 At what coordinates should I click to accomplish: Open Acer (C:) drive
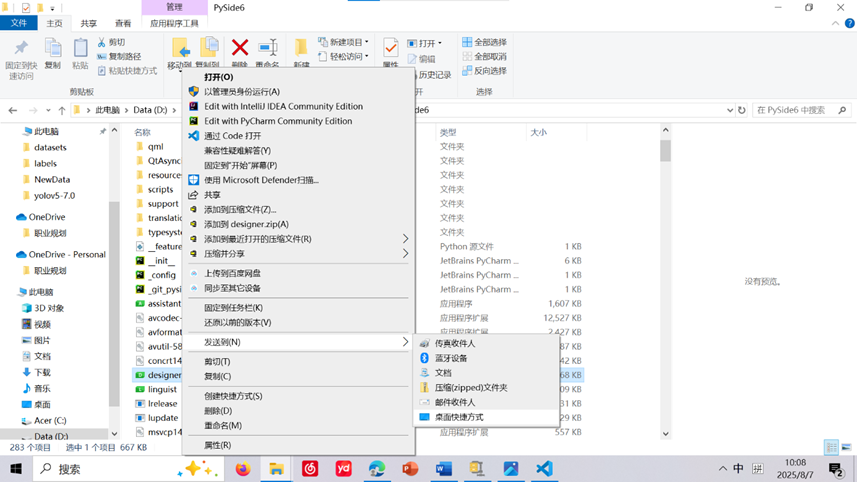[x=44, y=420]
